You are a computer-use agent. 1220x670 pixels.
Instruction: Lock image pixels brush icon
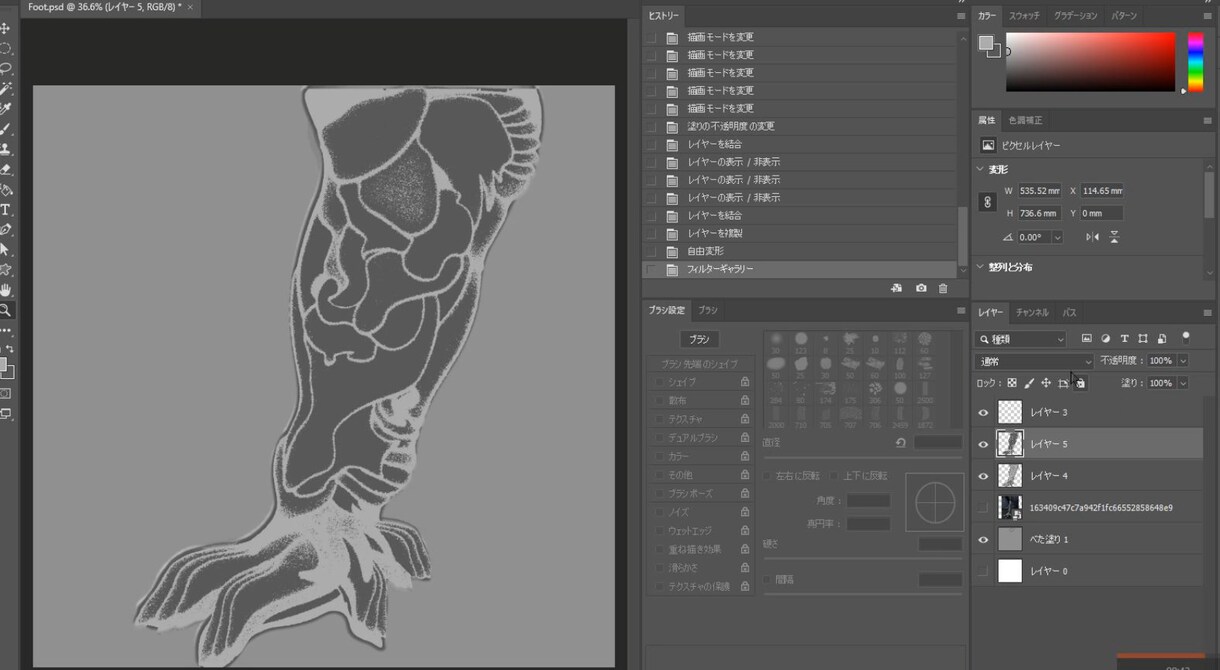[x=1029, y=383]
